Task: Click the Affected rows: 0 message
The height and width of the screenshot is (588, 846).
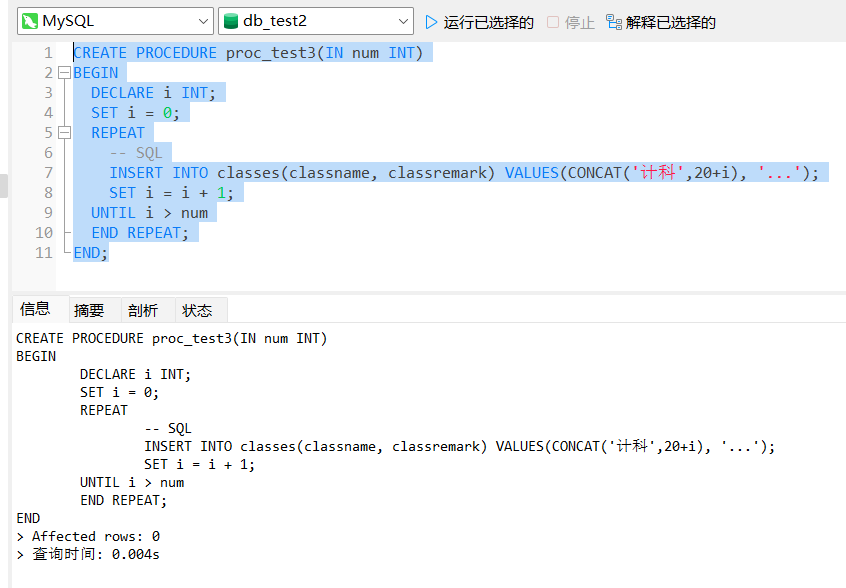Action: 88,536
